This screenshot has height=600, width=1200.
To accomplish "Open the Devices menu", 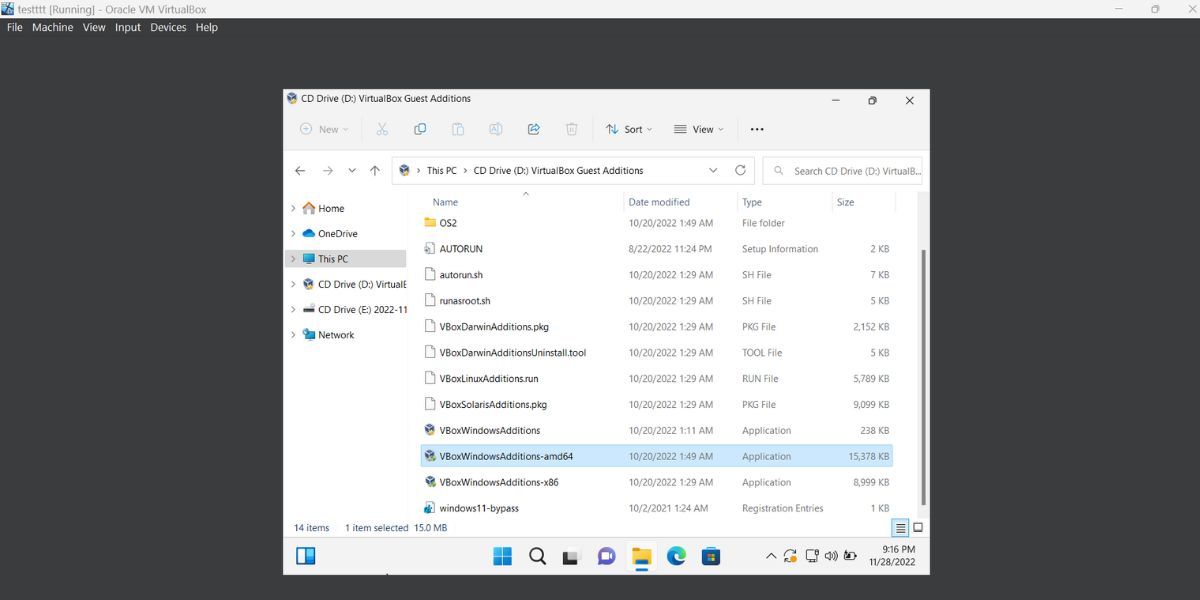I will (168, 27).
